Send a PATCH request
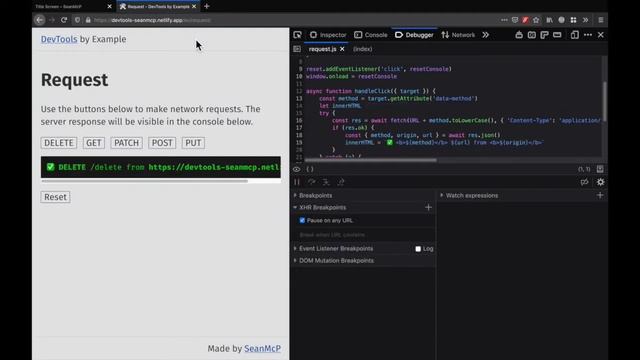The width and height of the screenshot is (640, 360). (x=127, y=143)
